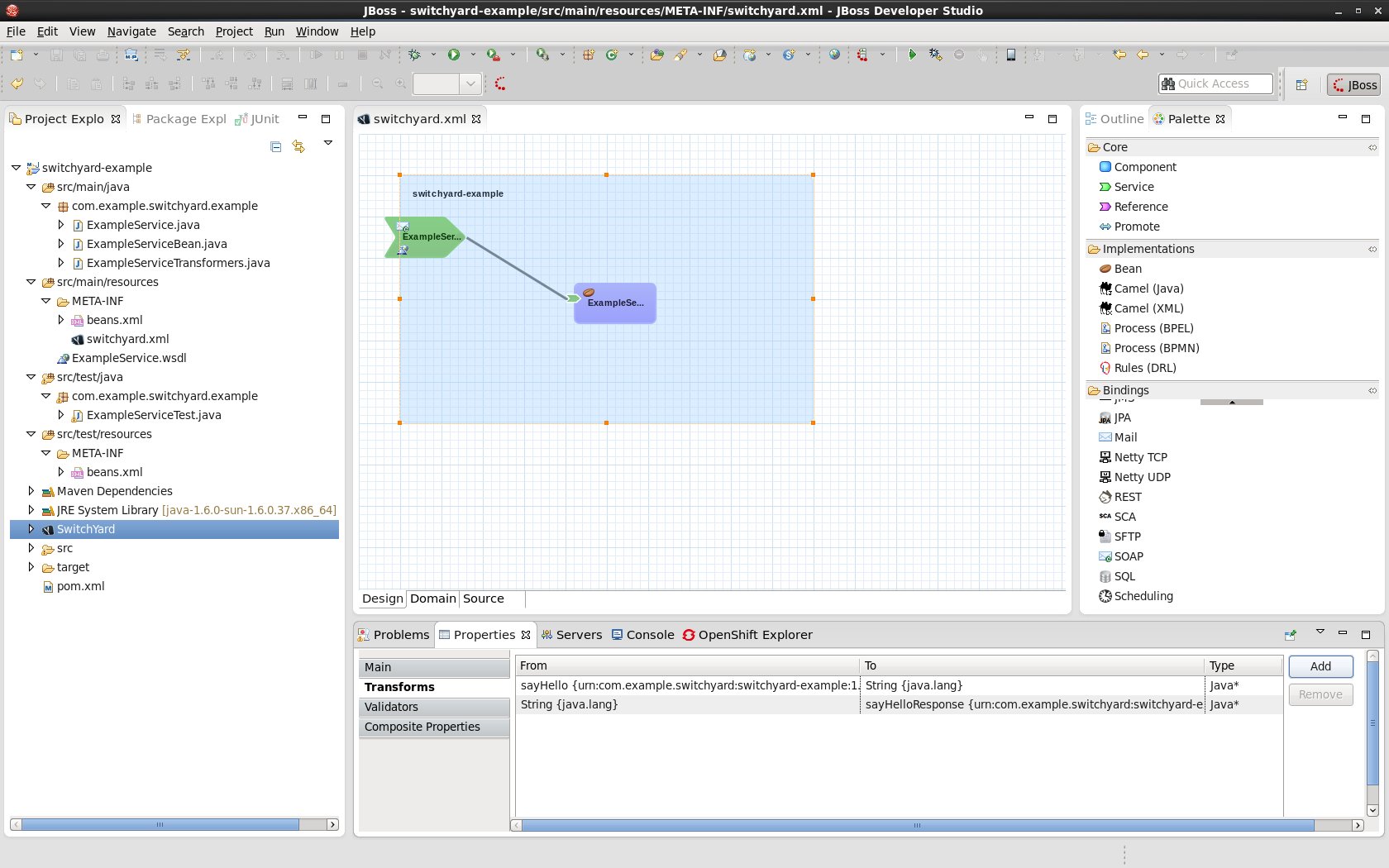The image size is (1389, 868).
Task: Click the Quick Access search field
Action: (x=1215, y=83)
